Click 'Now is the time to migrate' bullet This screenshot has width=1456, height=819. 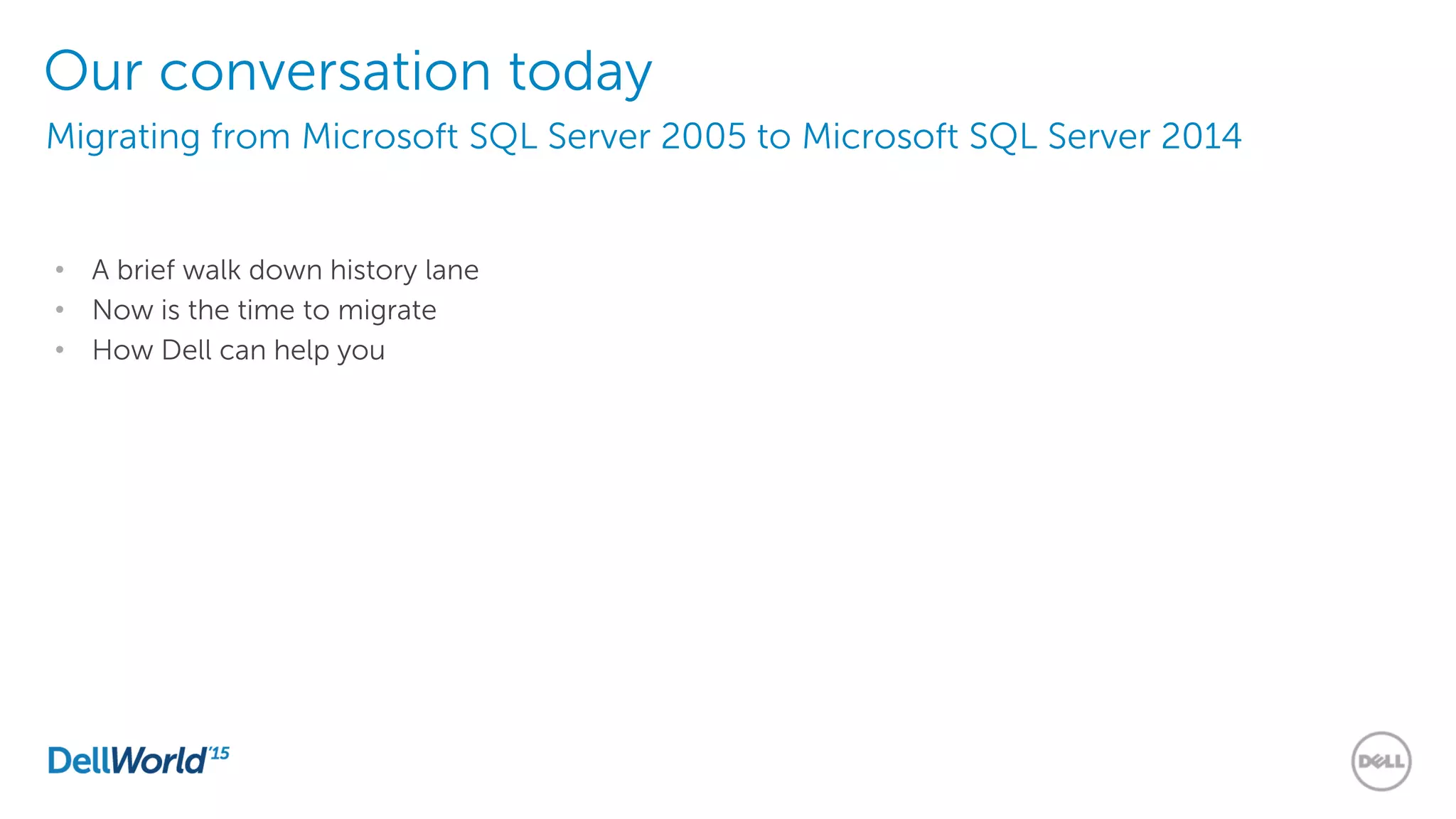(264, 310)
